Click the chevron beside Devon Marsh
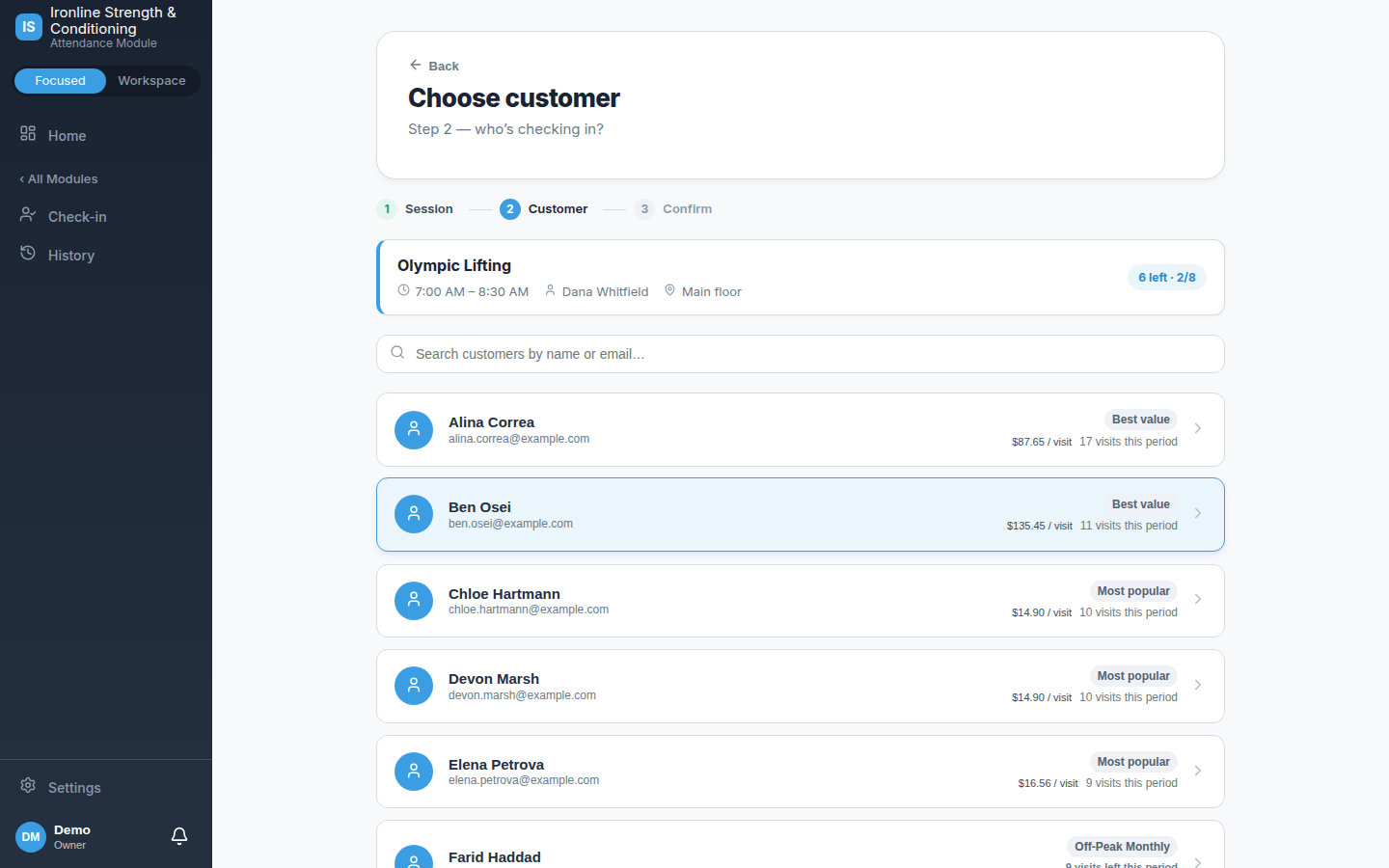1389x868 pixels. point(1198,685)
